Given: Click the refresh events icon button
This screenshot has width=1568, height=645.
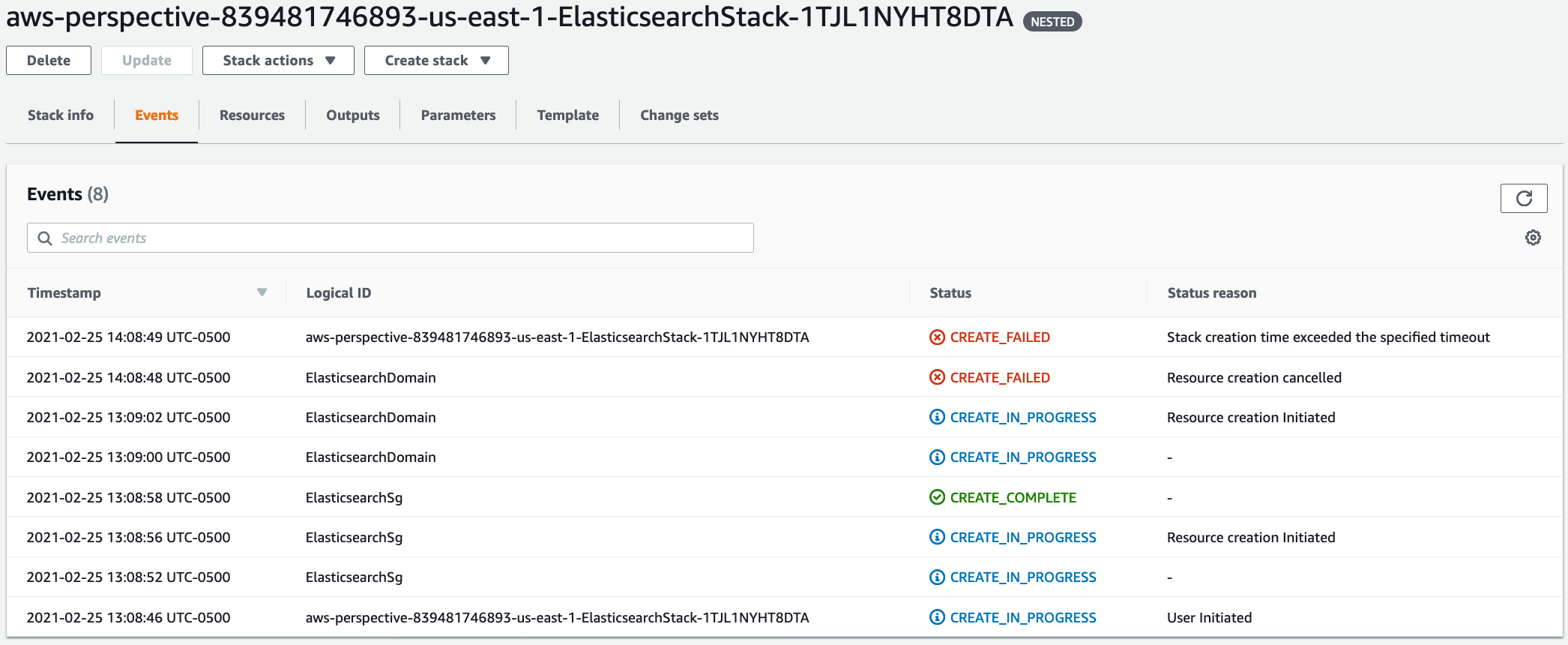Looking at the screenshot, I should (x=1524, y=198).
